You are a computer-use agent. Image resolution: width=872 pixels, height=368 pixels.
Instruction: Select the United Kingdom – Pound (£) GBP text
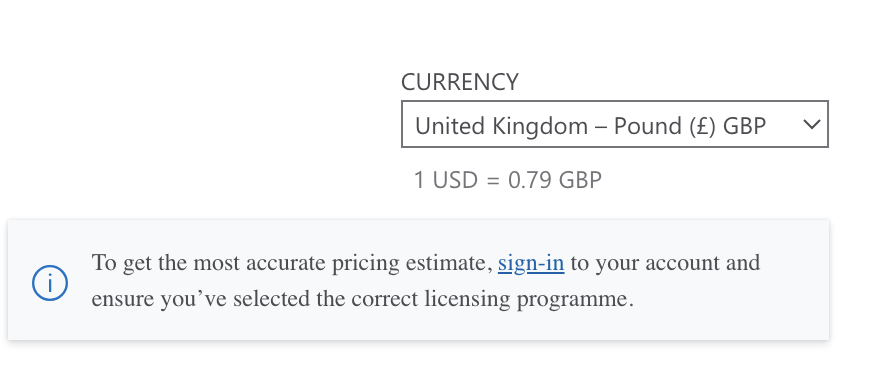[x=591, y=126]
